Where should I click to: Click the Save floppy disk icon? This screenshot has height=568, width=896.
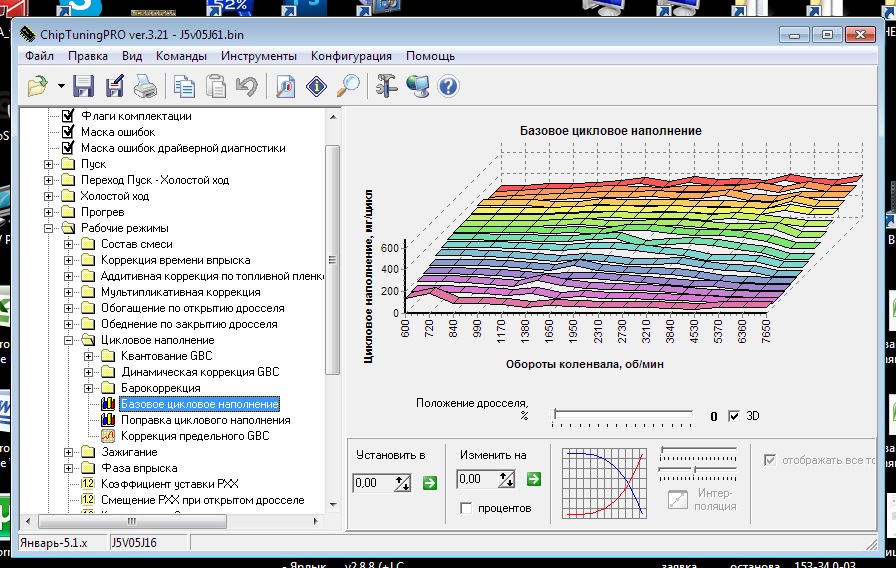tap(84, 87)
